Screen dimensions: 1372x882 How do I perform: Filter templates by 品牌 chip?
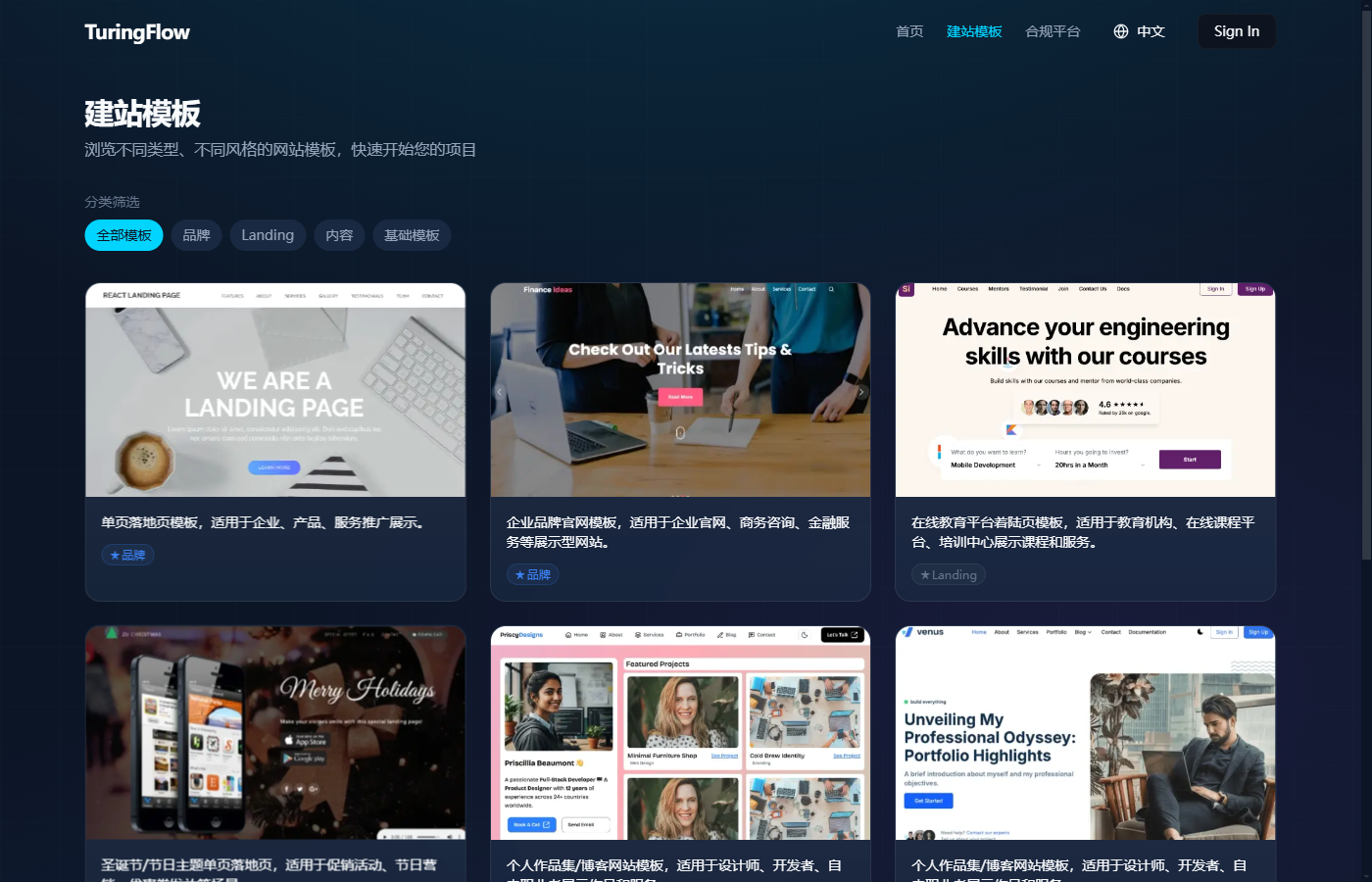tap(196, 235)
